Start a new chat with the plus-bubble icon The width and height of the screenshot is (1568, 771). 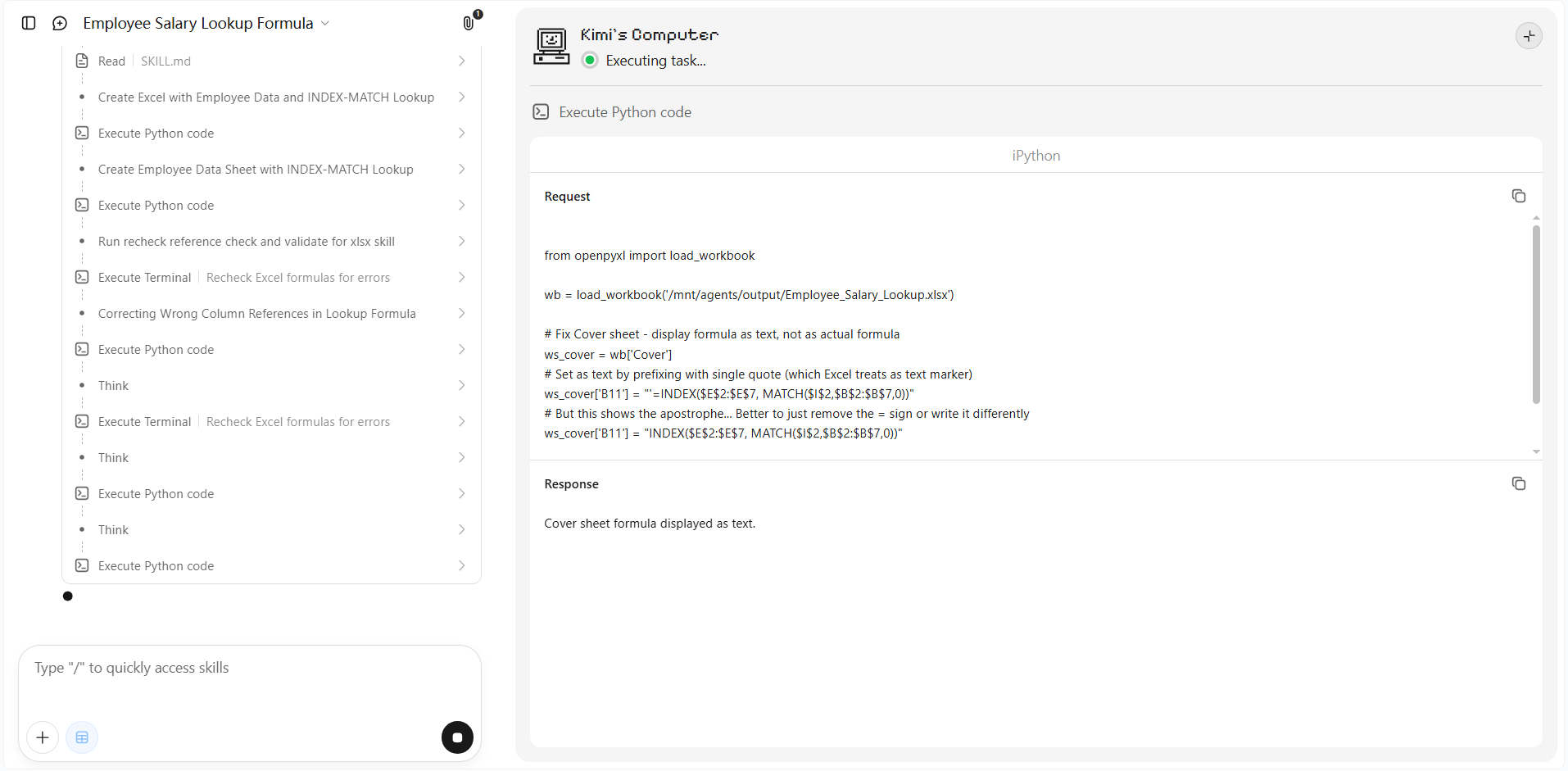click(x=60, y=23)
